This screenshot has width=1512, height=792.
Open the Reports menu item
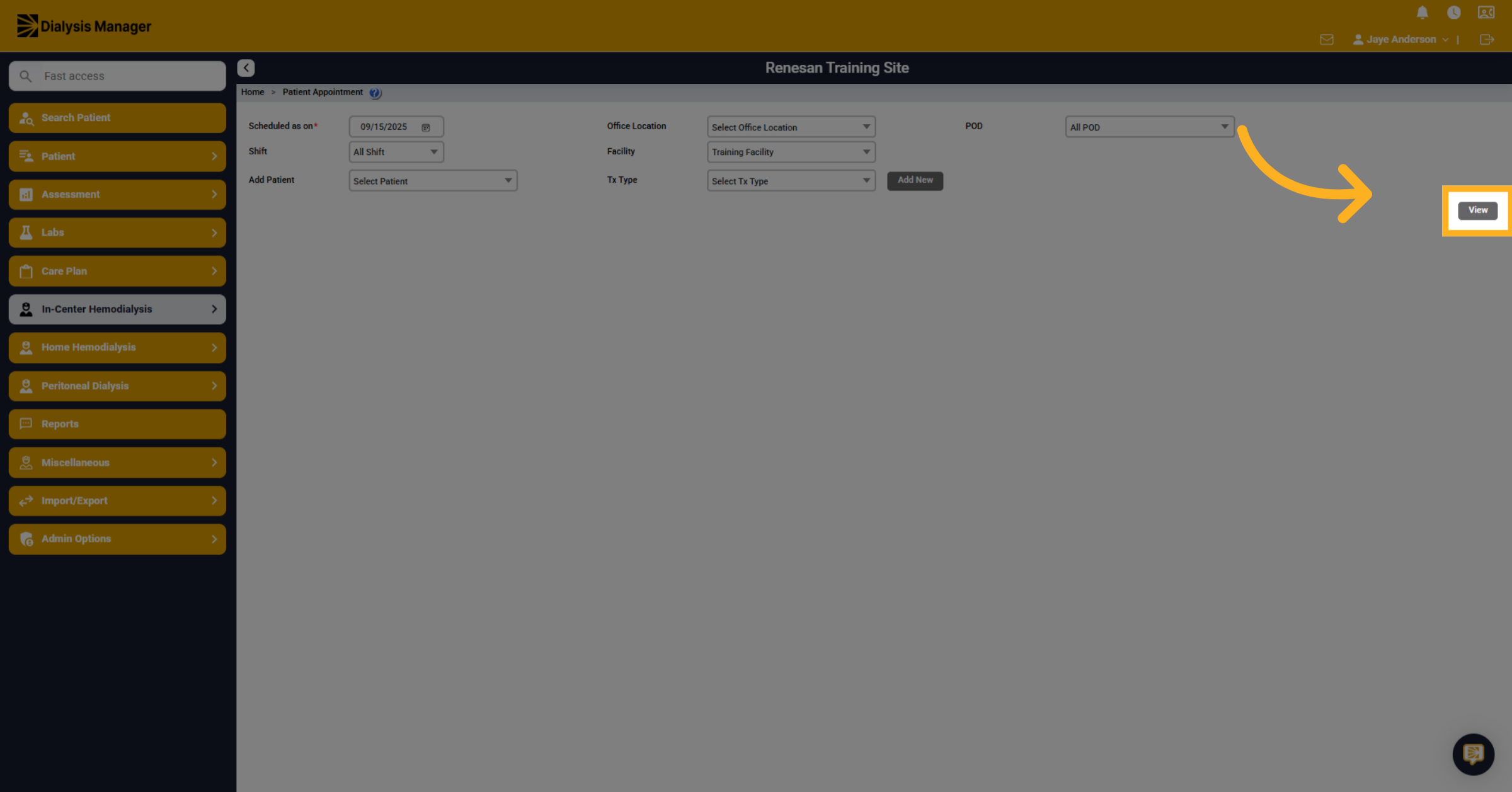click(x=117, y=424)
